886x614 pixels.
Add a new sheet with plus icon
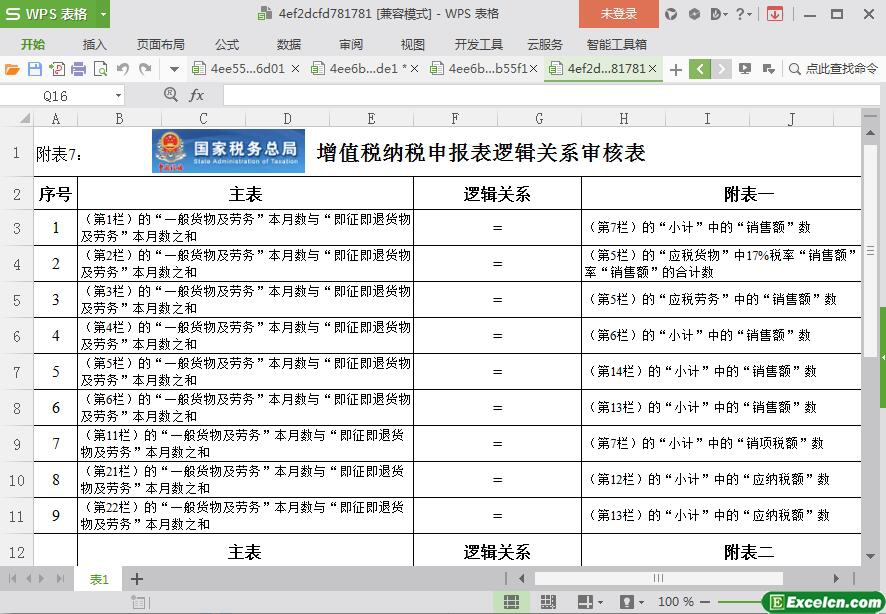click(x=137, y=579)
